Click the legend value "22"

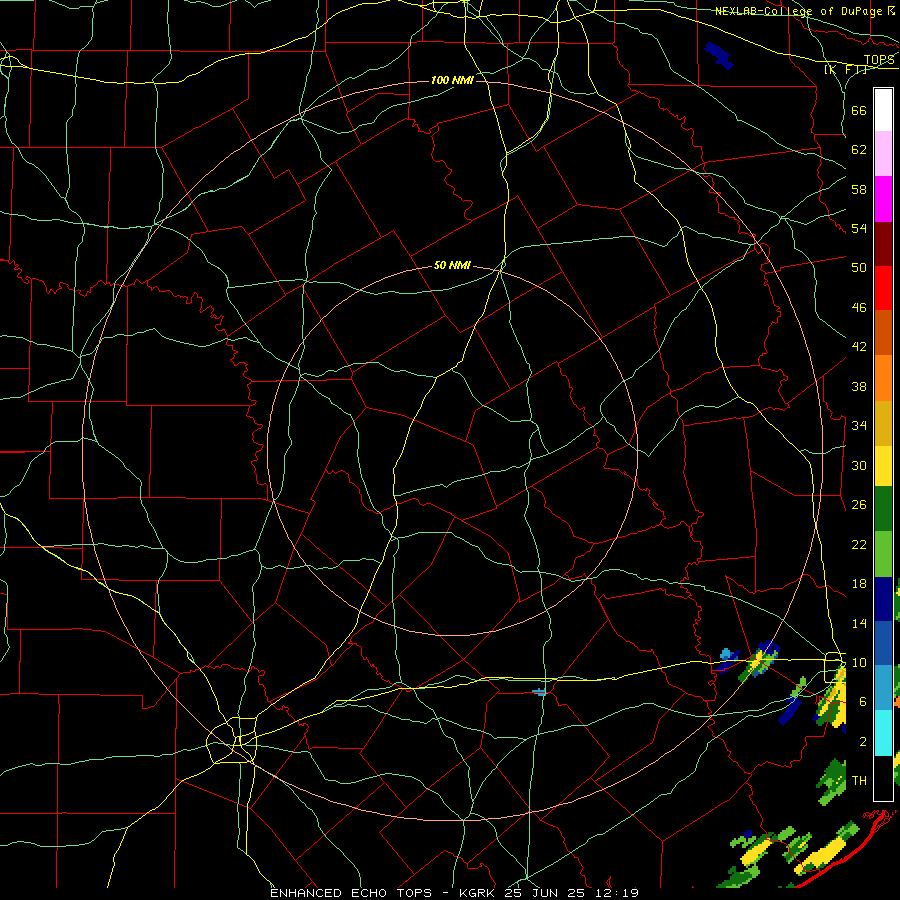[x=859, y=545]
